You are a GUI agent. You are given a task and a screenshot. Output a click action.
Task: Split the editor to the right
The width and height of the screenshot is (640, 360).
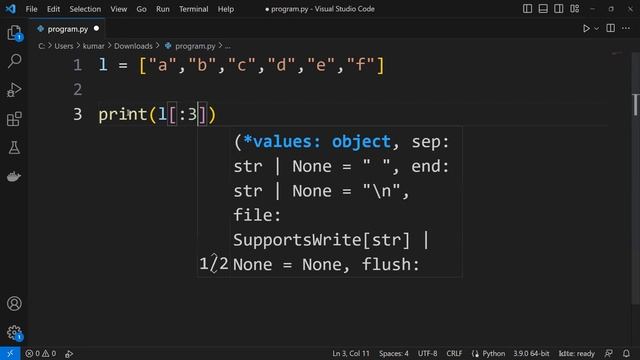click(x=611, y=28)
